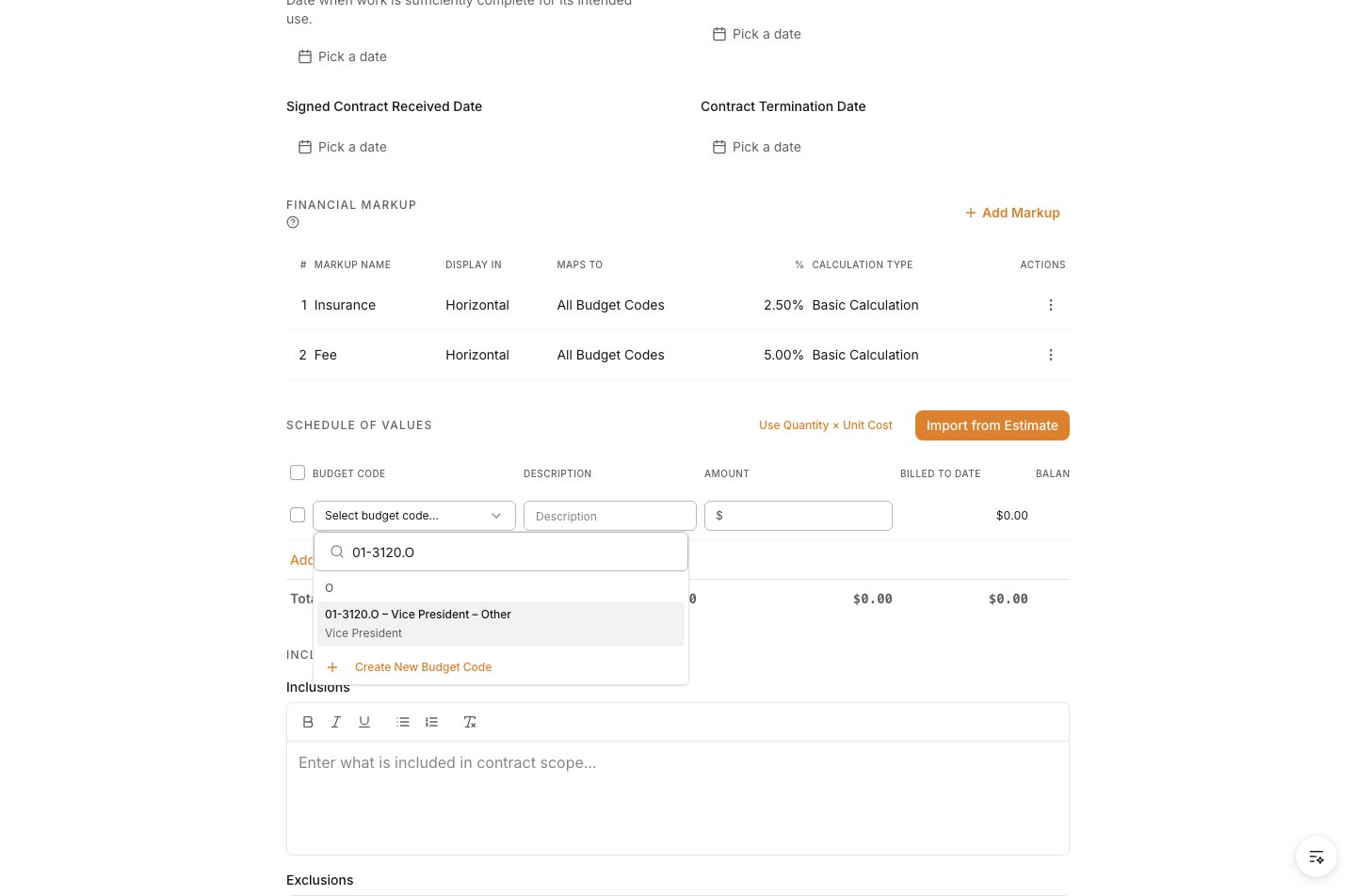Choose 01-3120.O Vice President – Other option
This screenshot has width=1356, height=896.
(x=501, y=624)
